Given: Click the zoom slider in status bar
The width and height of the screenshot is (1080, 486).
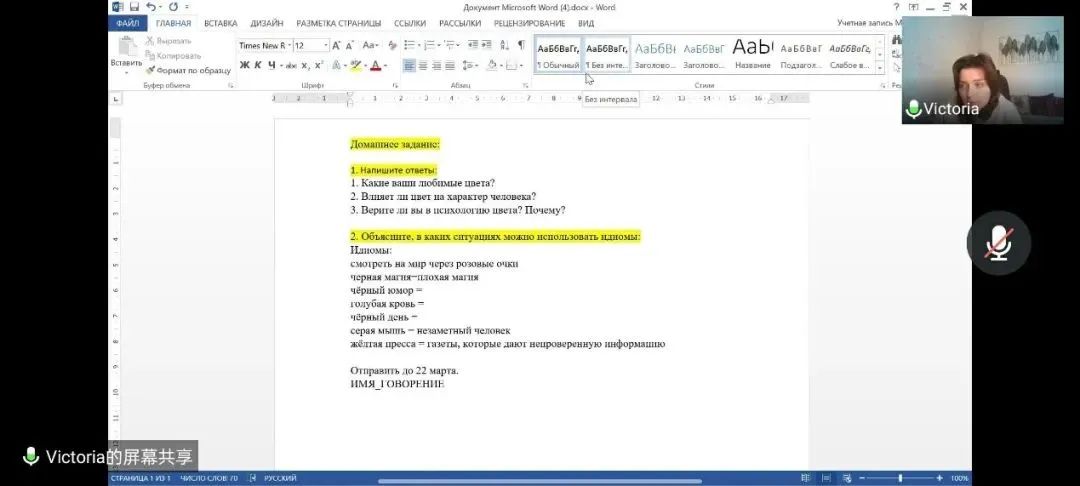Looking at the screenshot, I should click(x=900, y=479).
